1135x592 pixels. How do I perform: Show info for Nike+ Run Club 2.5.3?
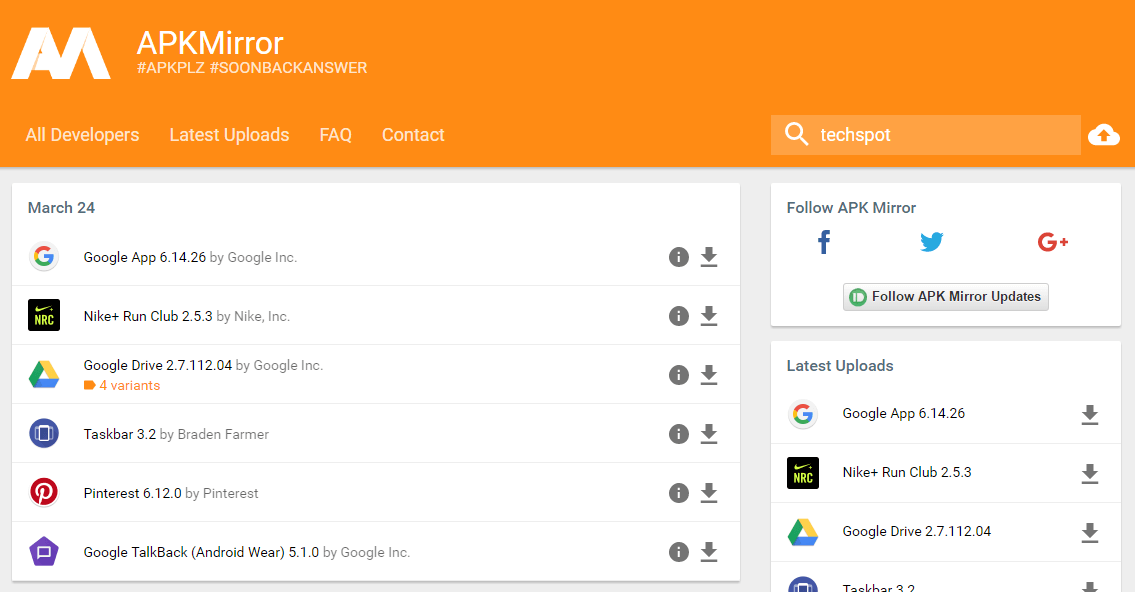click(x=678, y=316)
